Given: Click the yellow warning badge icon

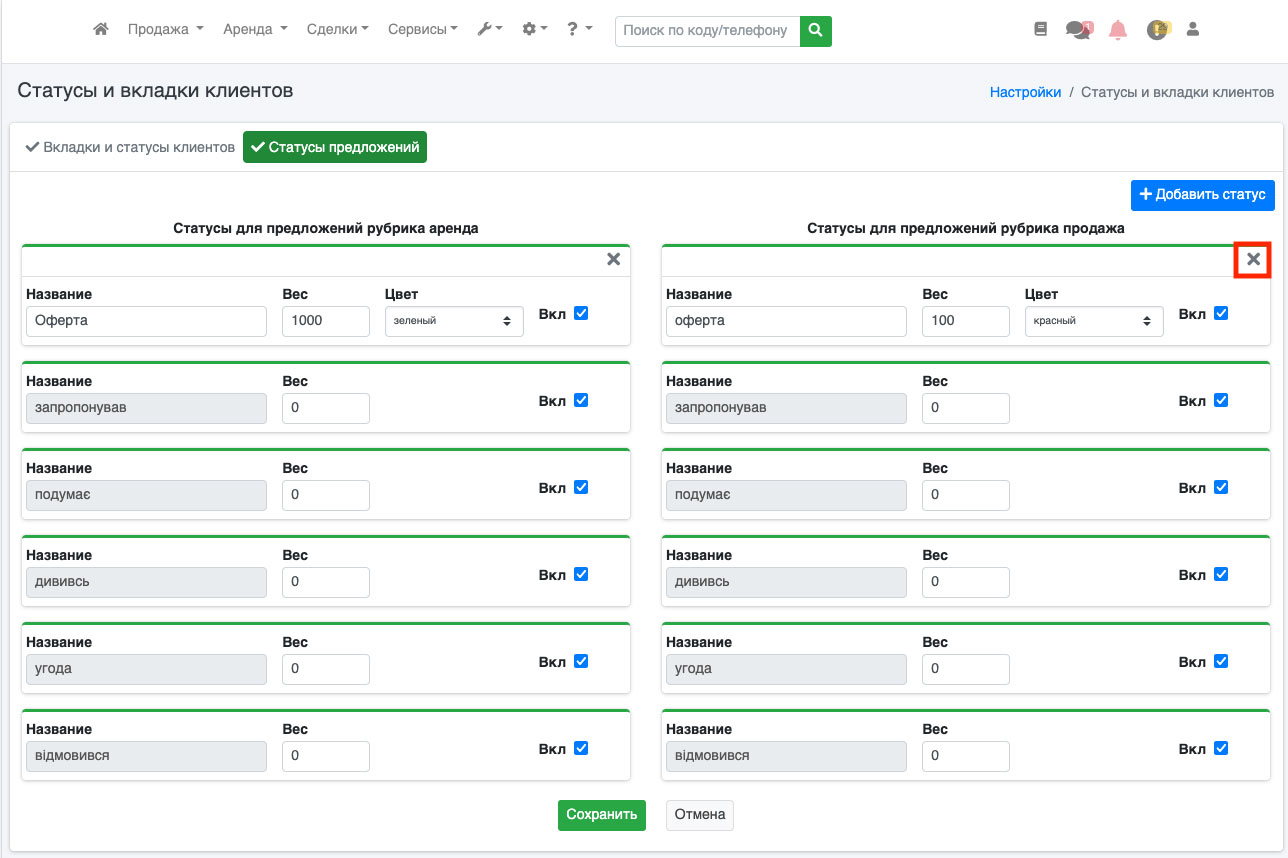Looking at the screenshot, I should click(x=1157, y=30).
